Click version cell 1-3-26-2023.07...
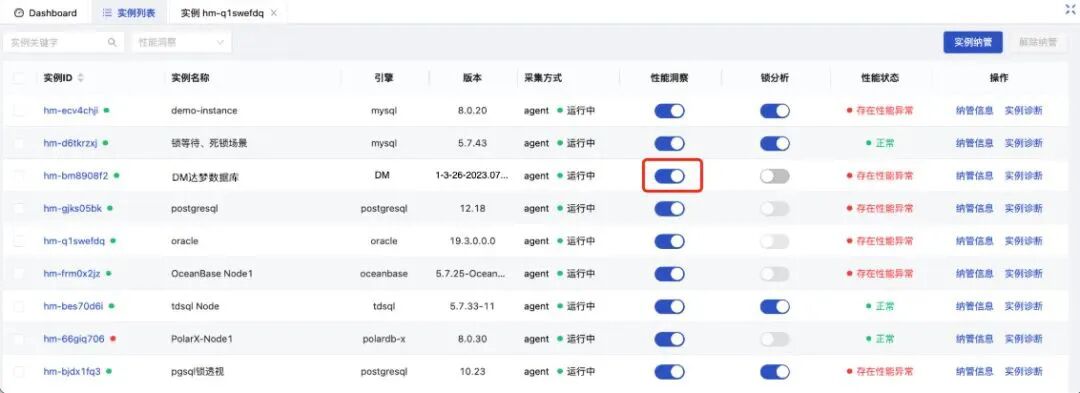The width and height of the screenshot is (1080, 393). coord(472,176)
